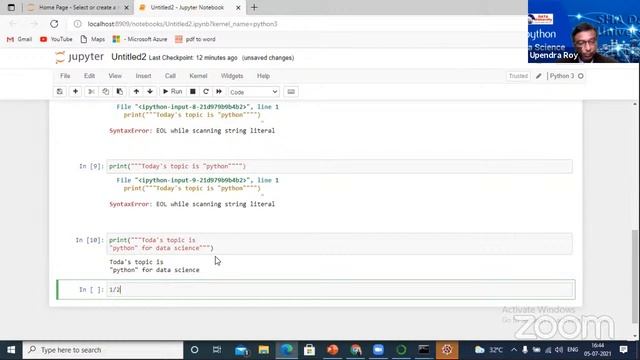Restart kernel and run all cells icon
The height and width of the screenshot is (360, 640).
[x=219, y=91]
